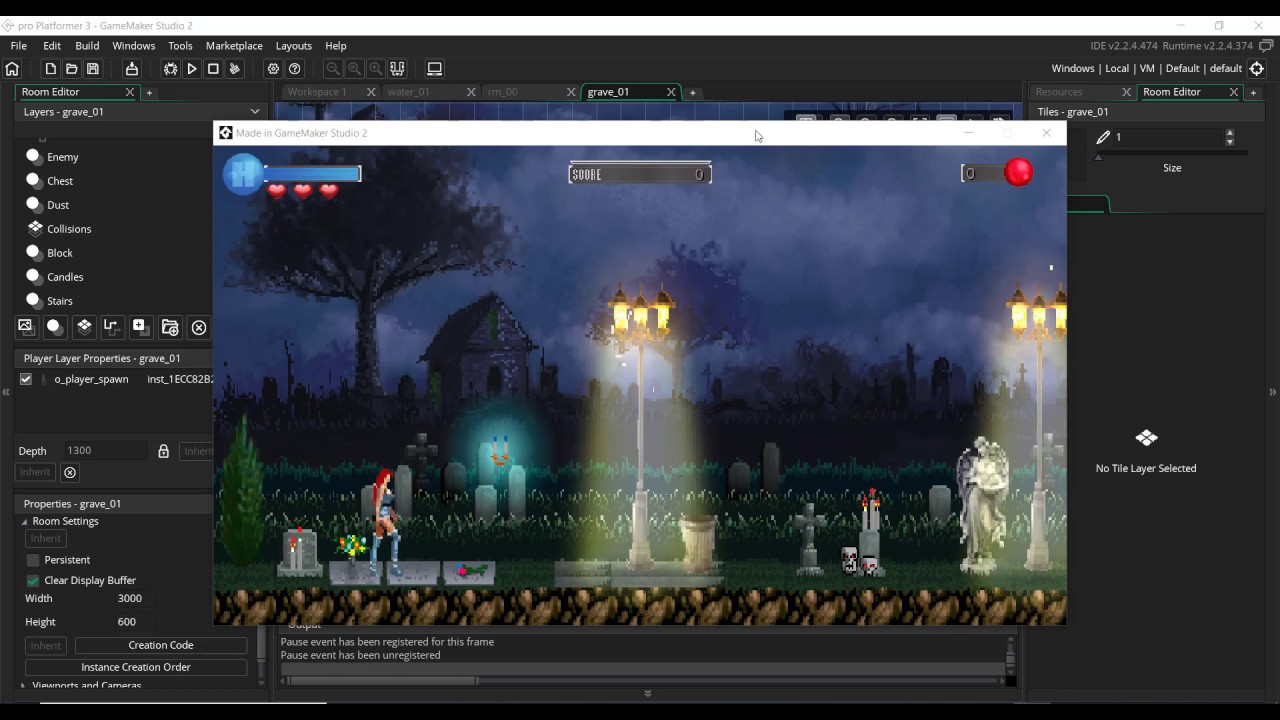1280x720 pixels.
Task: Open Game Options gear icon
Action: tap(273, 69)
